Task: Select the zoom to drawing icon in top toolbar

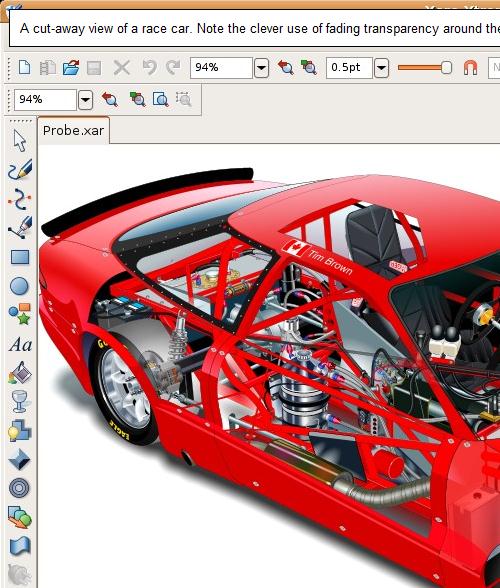Action: pos(309,68)
